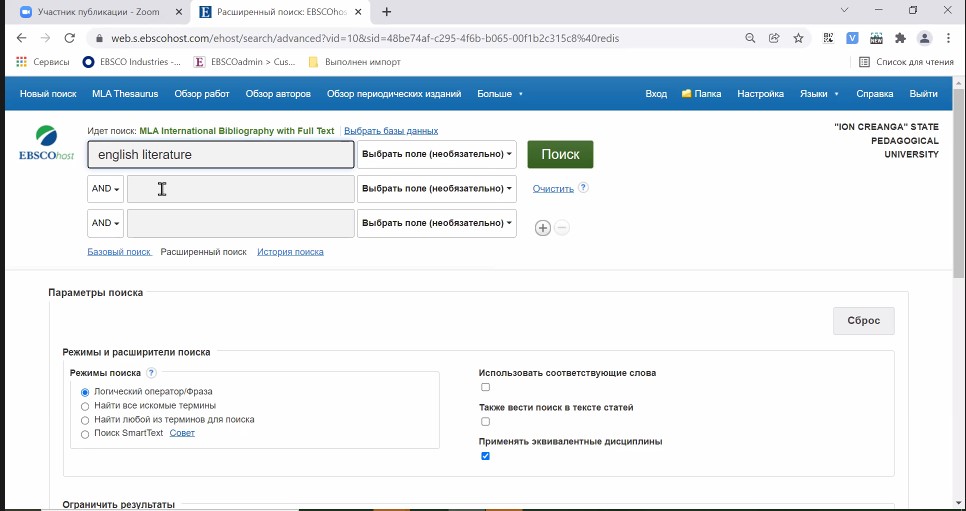Switch to the Zoom browser tab

tap(99, 12)
